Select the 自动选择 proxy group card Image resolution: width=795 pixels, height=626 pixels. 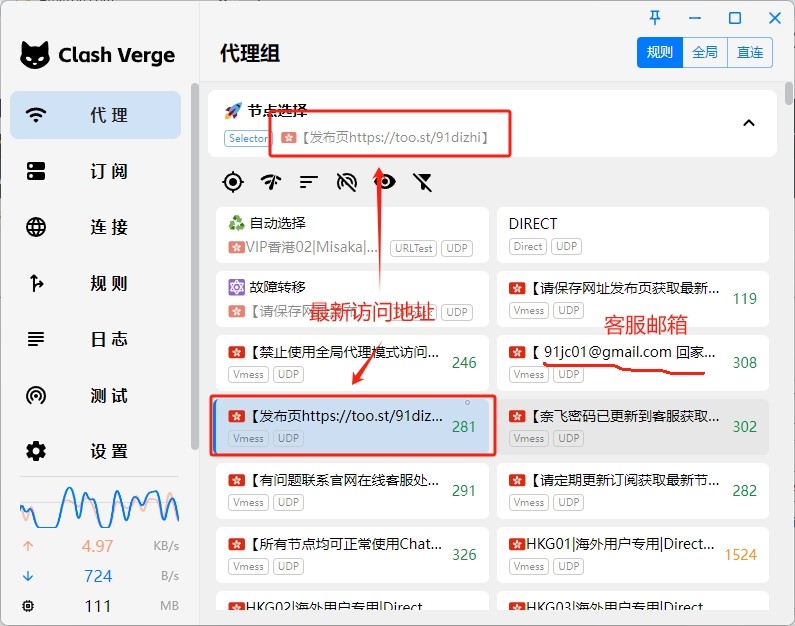(x=352, y=235)
